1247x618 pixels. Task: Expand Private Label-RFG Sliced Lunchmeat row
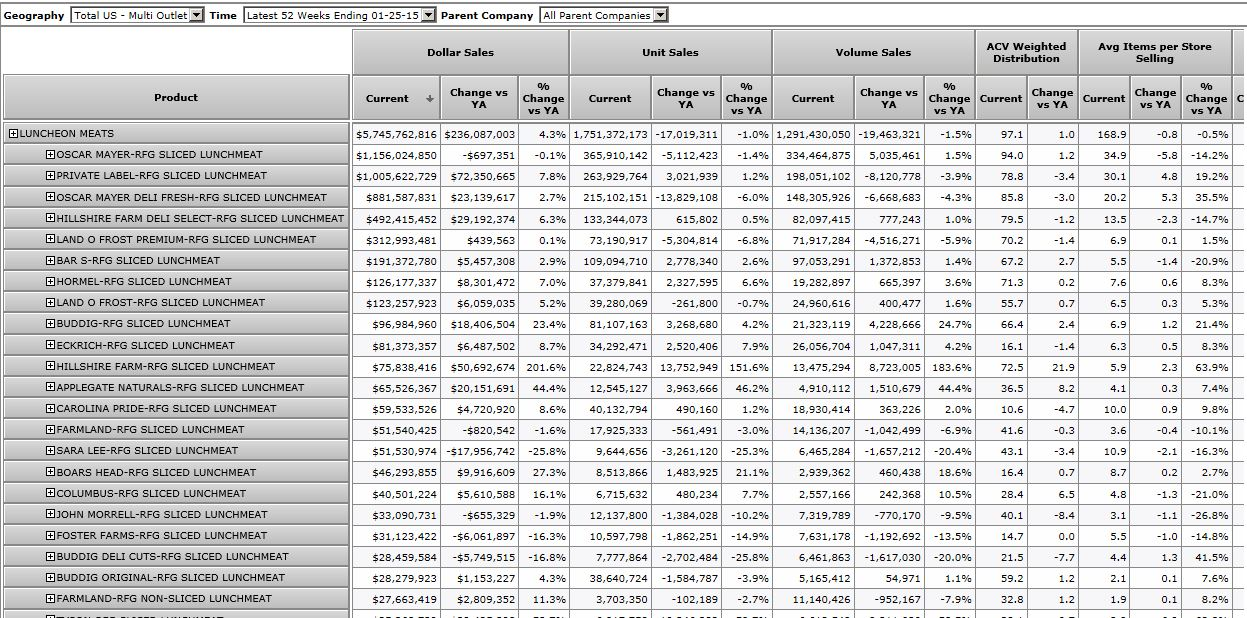point(50,176)
